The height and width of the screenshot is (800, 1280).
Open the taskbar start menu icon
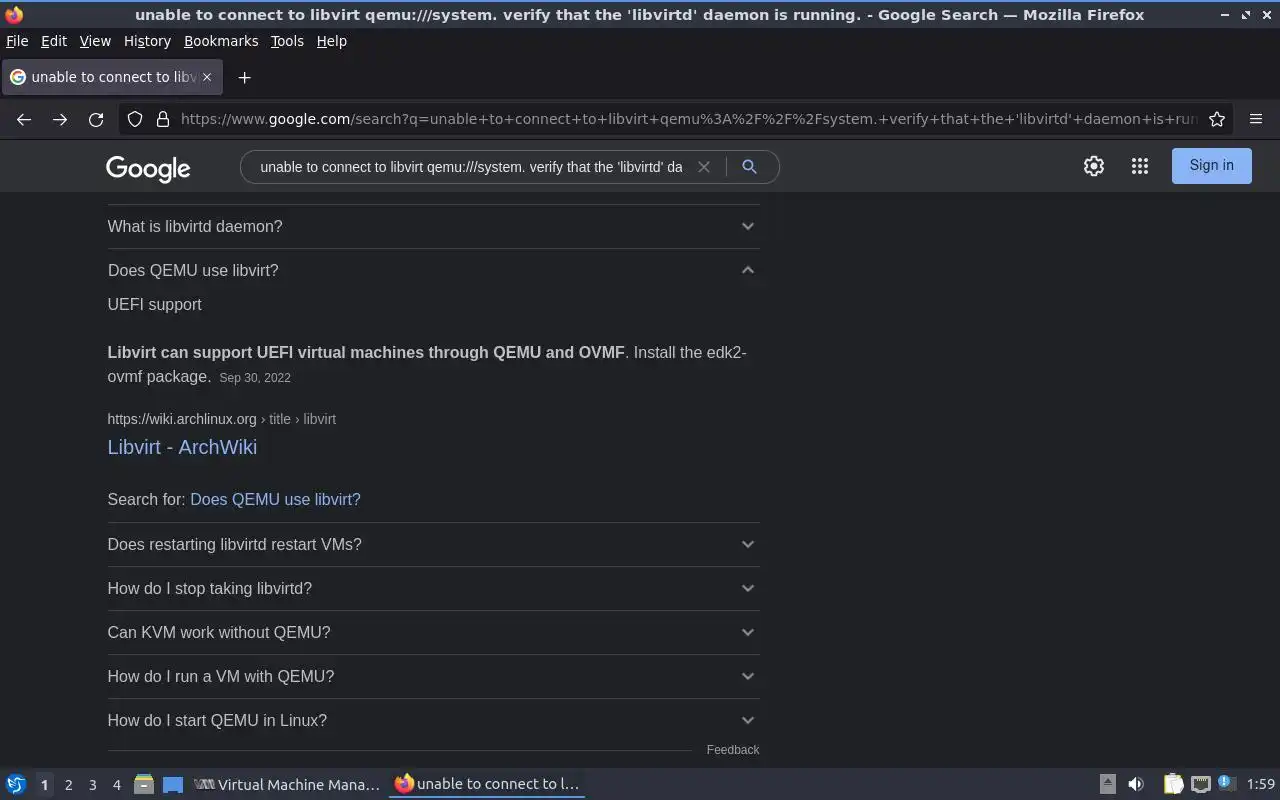coord(16,784)
